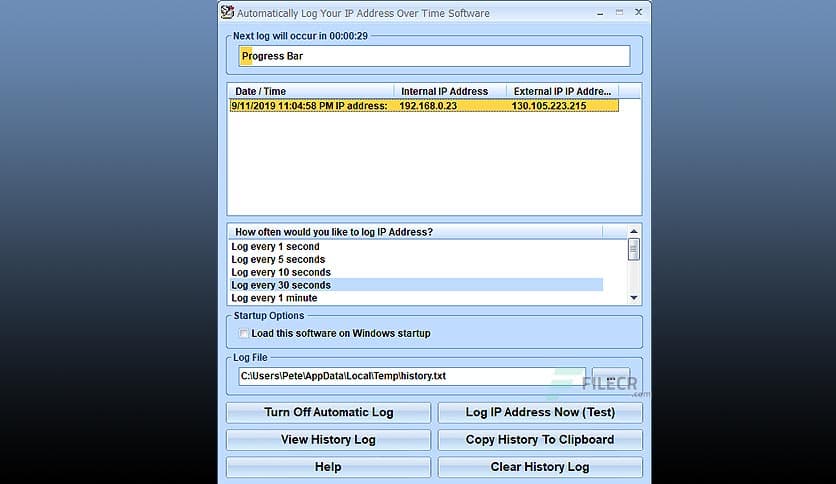Maximize the IP log window
The image size is (836, 484).
point(619,12)
